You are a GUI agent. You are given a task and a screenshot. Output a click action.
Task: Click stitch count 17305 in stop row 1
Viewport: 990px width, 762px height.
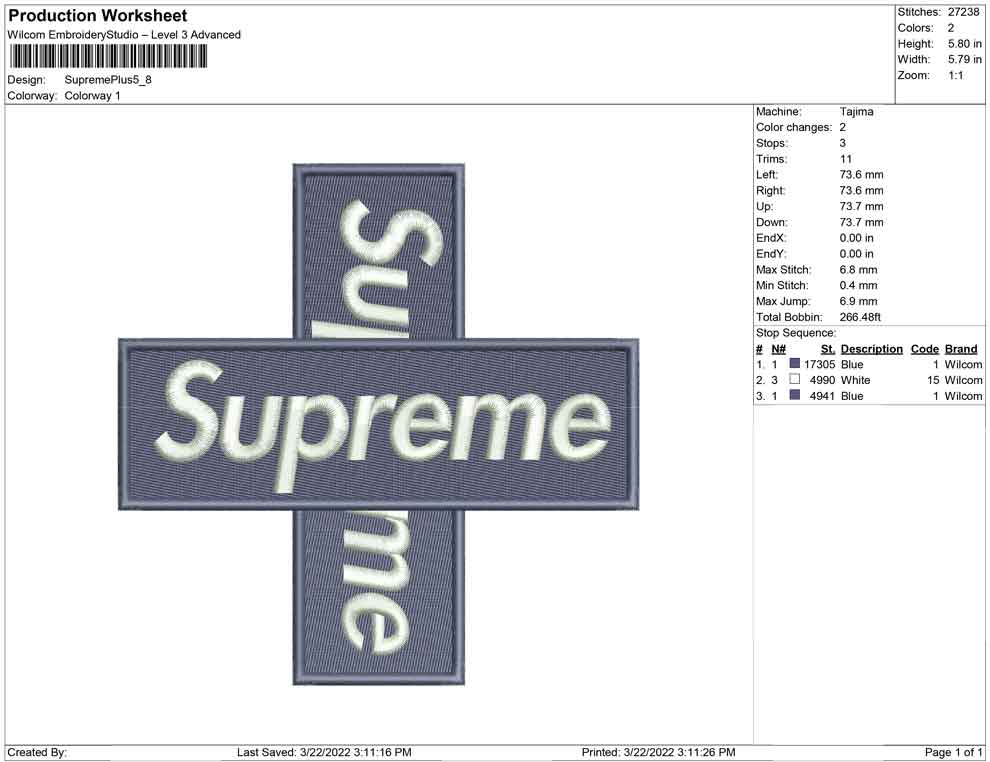pos(819,364)
